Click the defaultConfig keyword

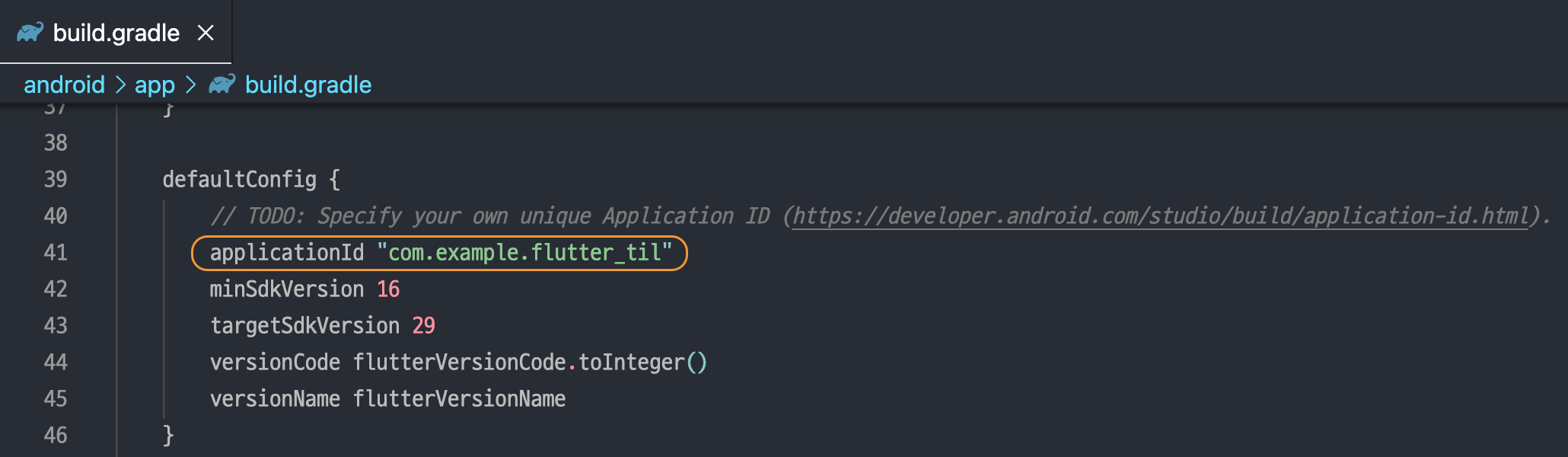point(239,180)
